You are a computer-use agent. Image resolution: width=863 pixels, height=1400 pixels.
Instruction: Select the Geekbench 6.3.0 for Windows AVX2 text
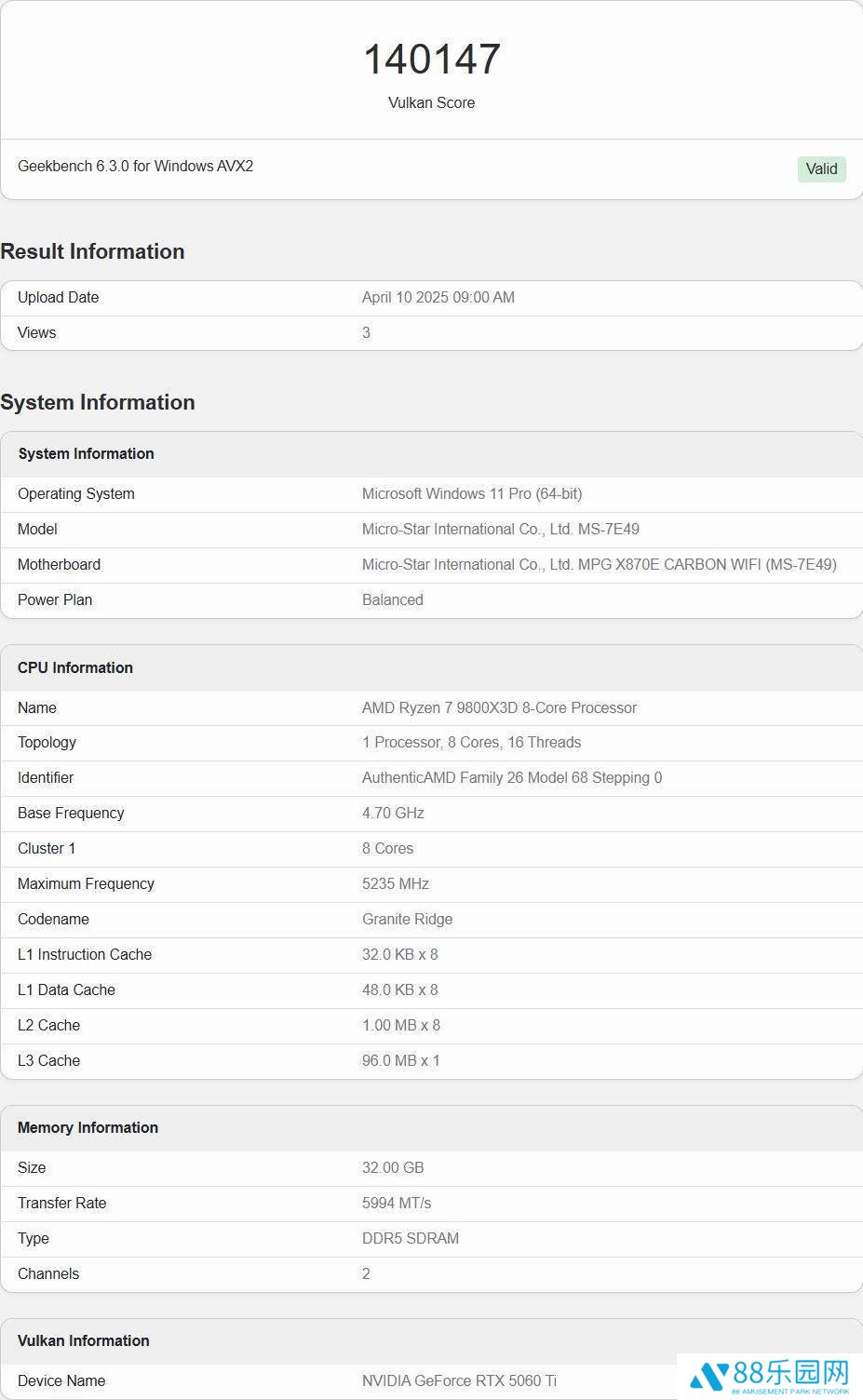click(136, 167)
